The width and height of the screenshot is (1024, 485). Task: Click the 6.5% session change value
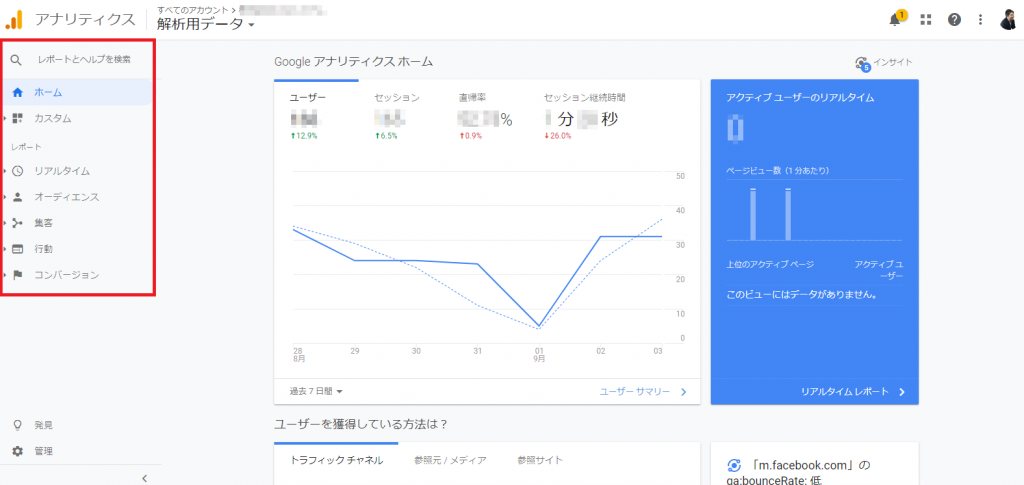point(385,136)
